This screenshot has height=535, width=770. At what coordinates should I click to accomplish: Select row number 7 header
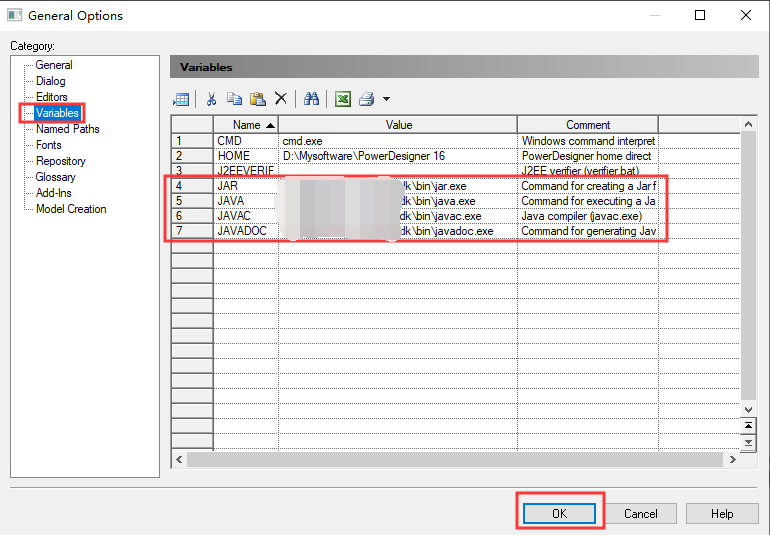(x=192, y=231)
